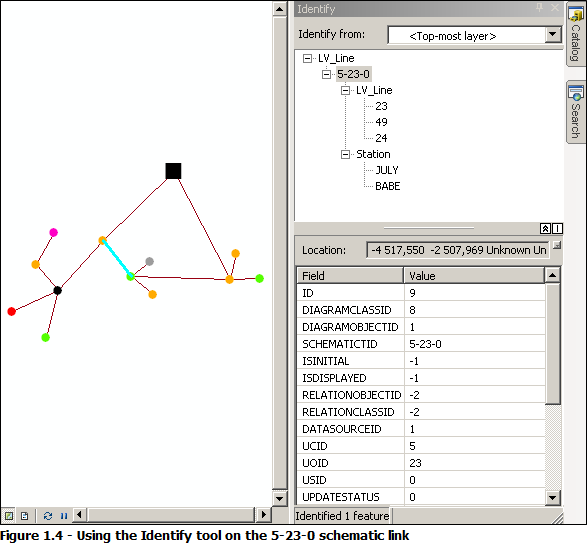The image size is (587, 548).
Task: Click the field table vertical scrollbar thumb
Action: (553, 344)
